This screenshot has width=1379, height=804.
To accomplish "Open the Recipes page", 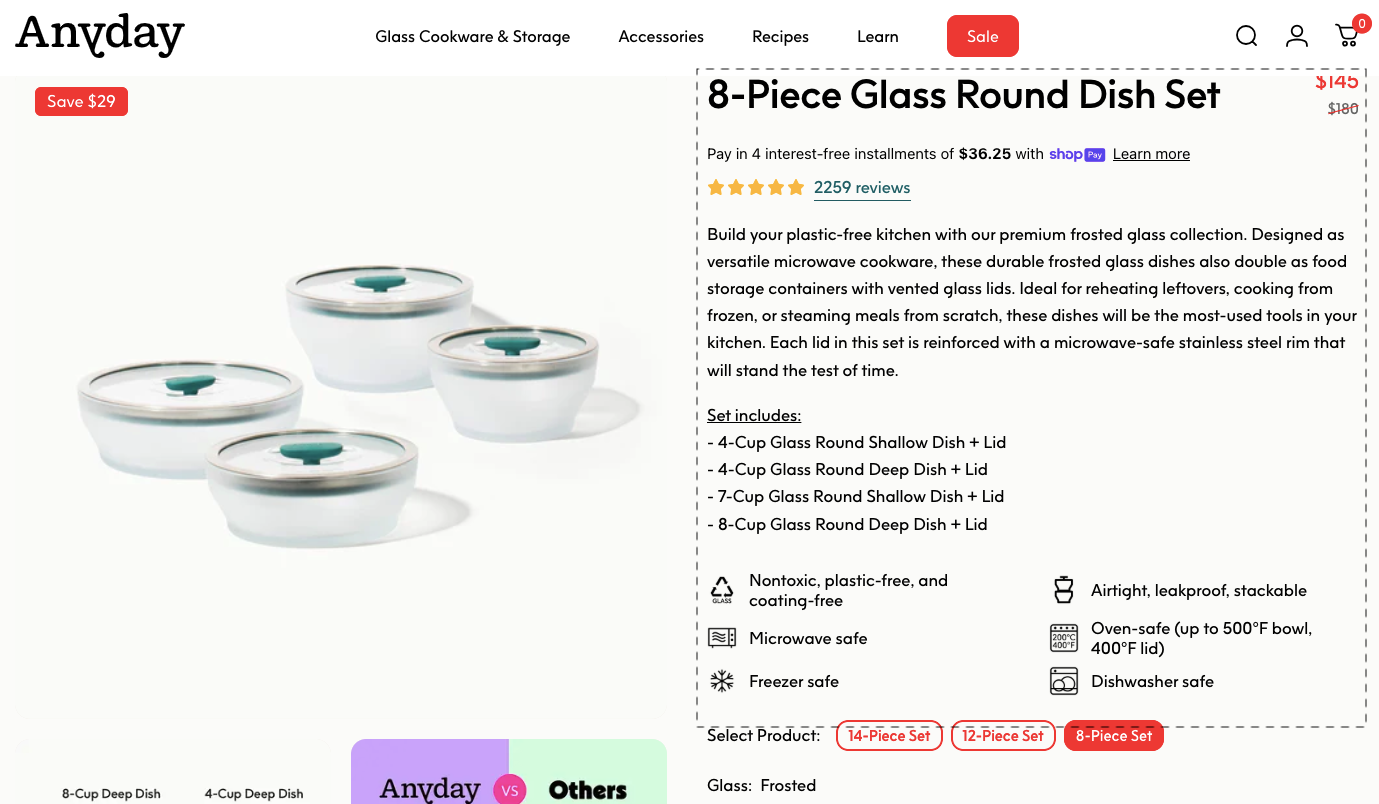I will click(780, 36).
